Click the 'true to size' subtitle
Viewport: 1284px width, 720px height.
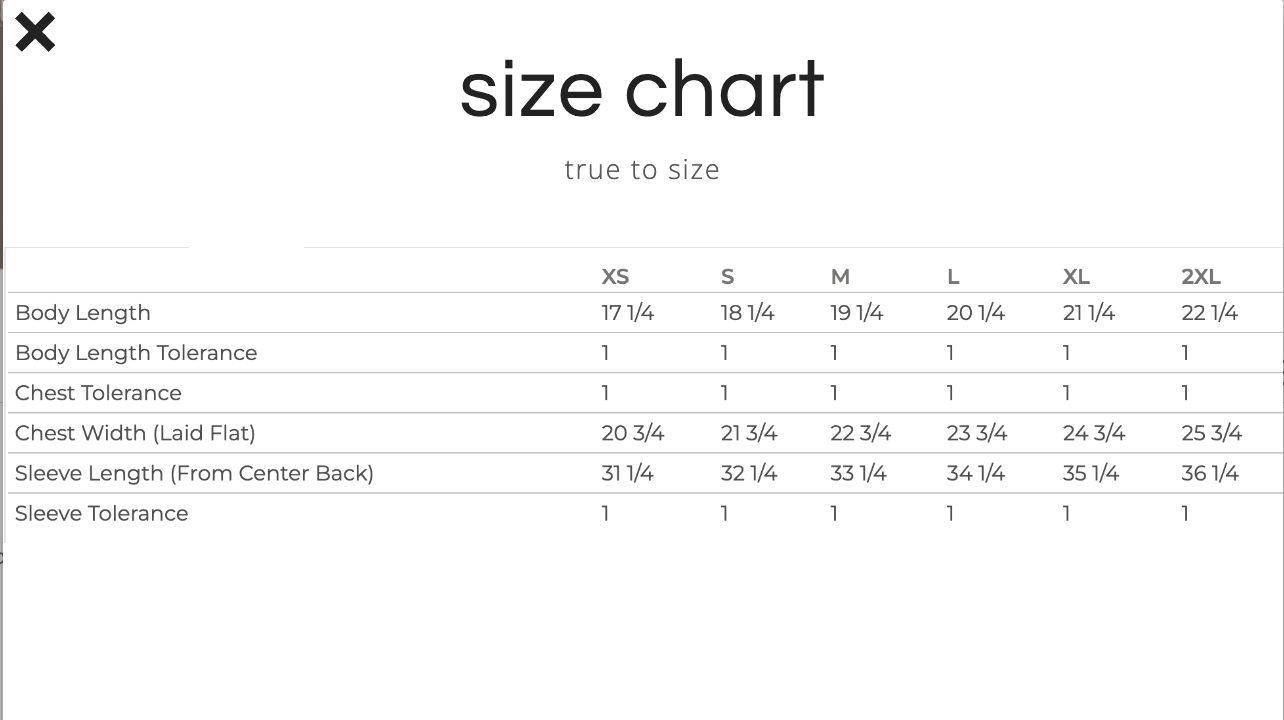[x=641, y=170]
